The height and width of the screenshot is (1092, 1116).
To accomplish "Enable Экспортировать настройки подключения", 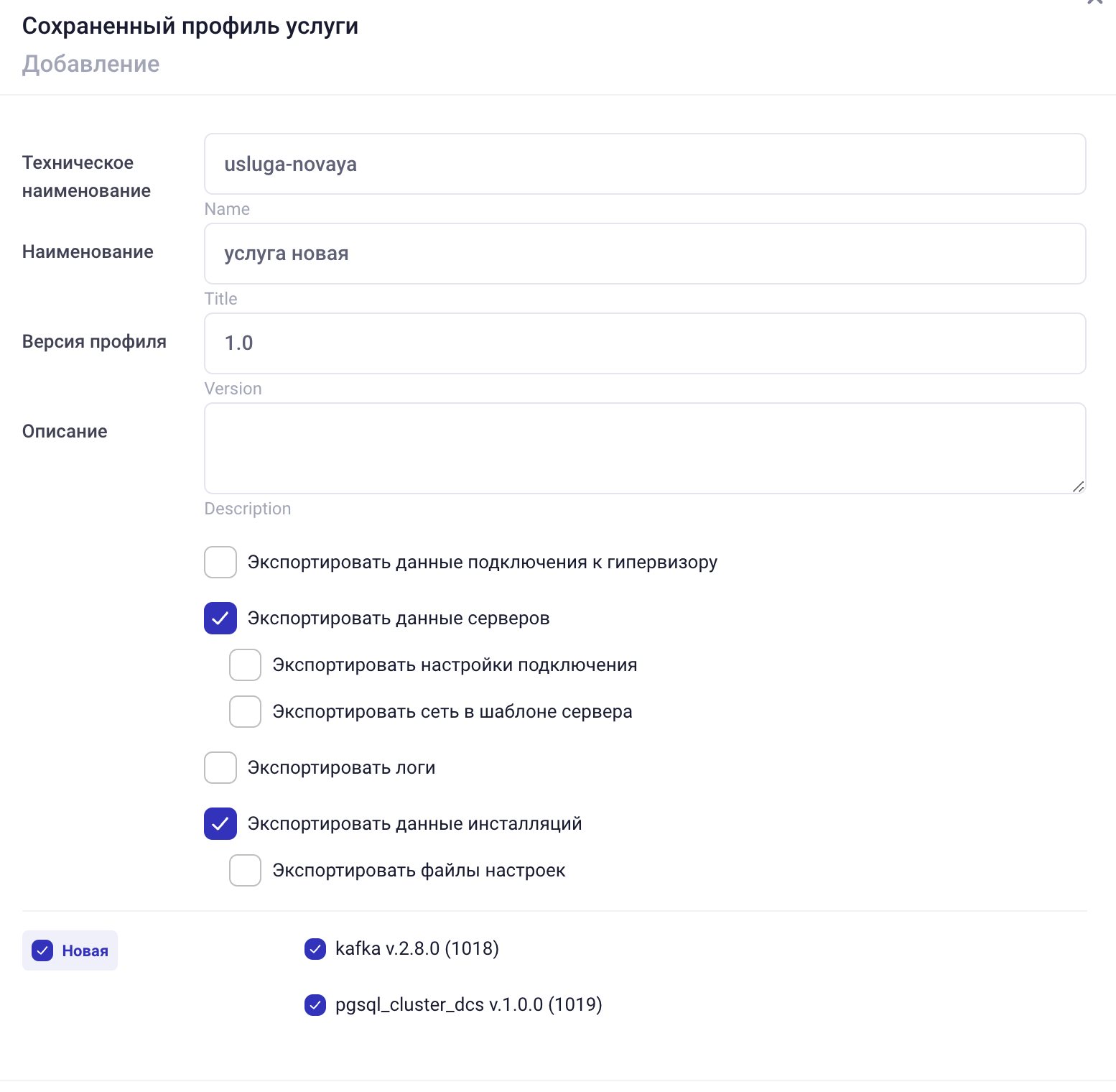I will [246, 665].
